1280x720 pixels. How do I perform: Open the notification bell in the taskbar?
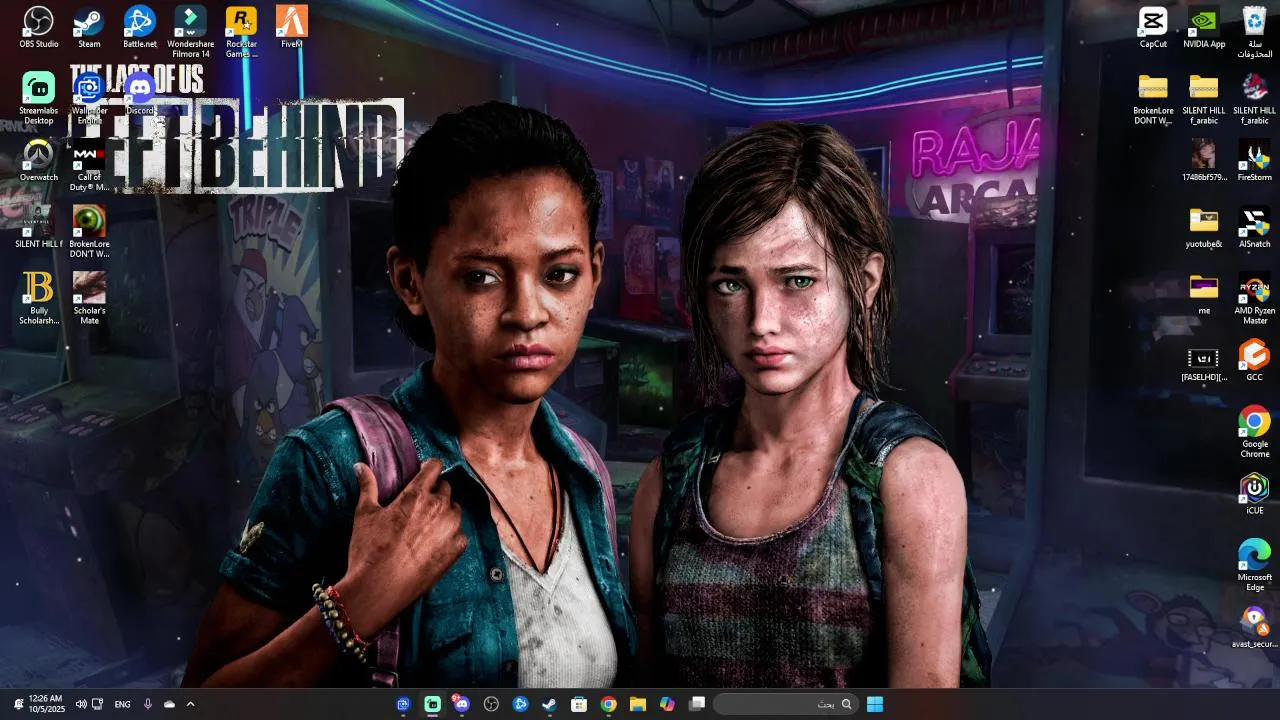[x=18, y=704]
